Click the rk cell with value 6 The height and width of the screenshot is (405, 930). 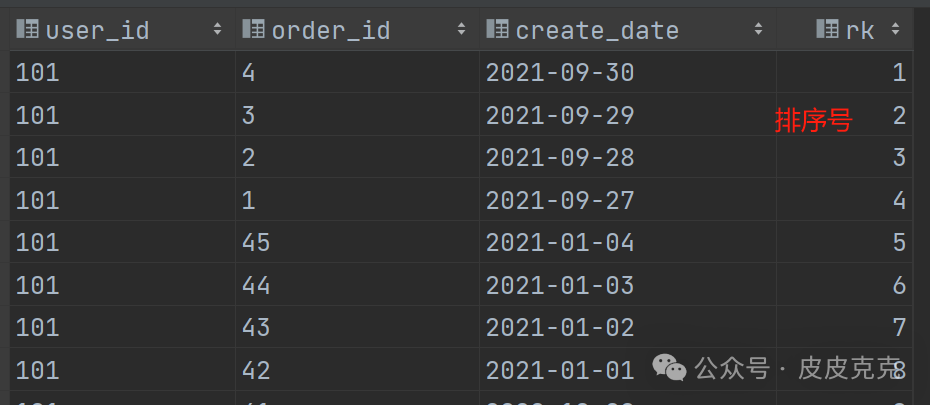tap(899, 285)
